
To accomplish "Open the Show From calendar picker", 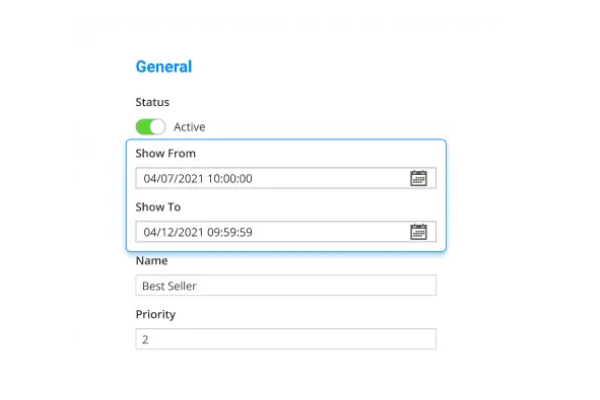I will click(x=418, y=179).
